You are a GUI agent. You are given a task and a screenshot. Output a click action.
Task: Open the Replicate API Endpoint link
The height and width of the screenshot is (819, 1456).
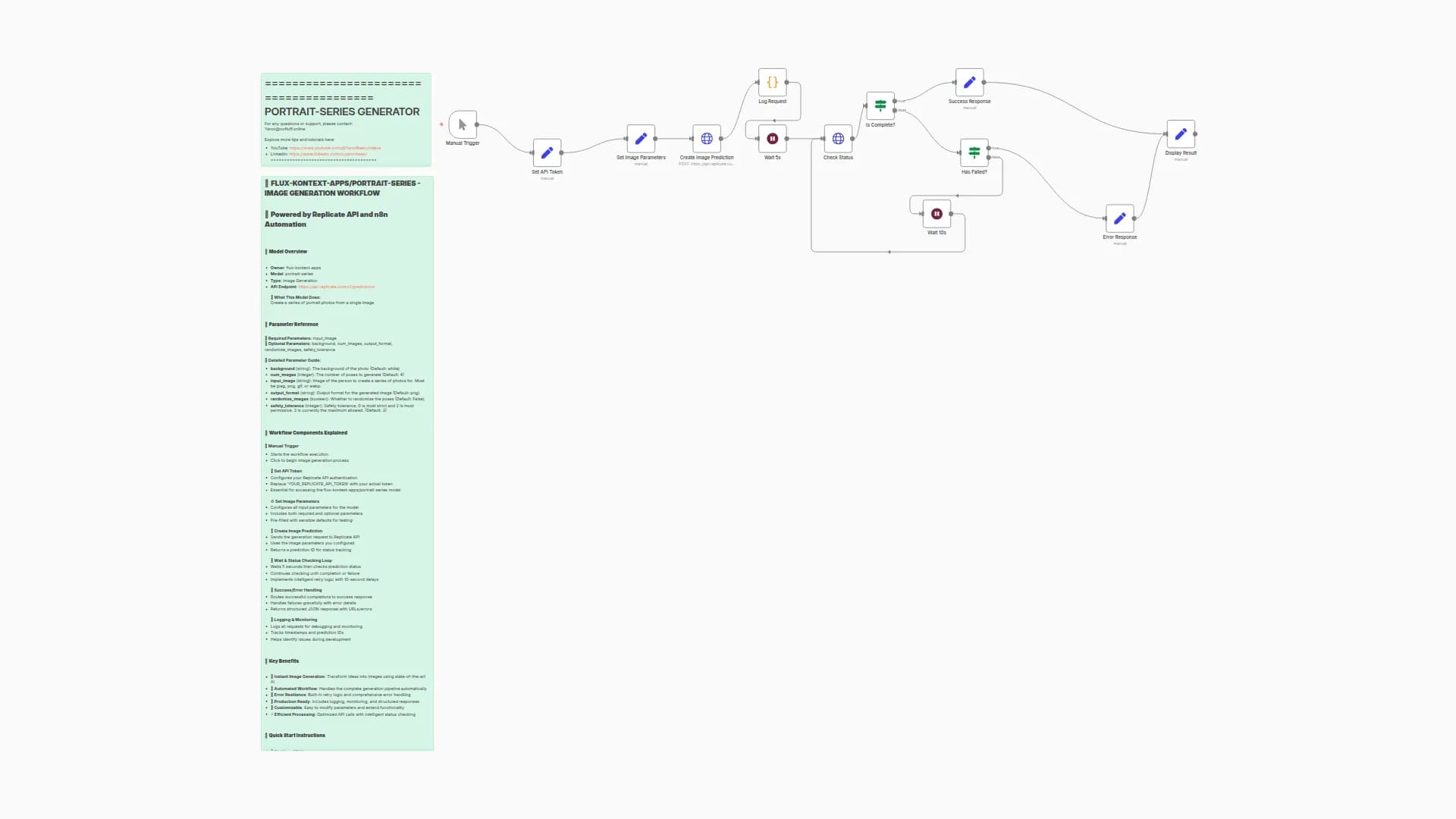tap(336, 287)
